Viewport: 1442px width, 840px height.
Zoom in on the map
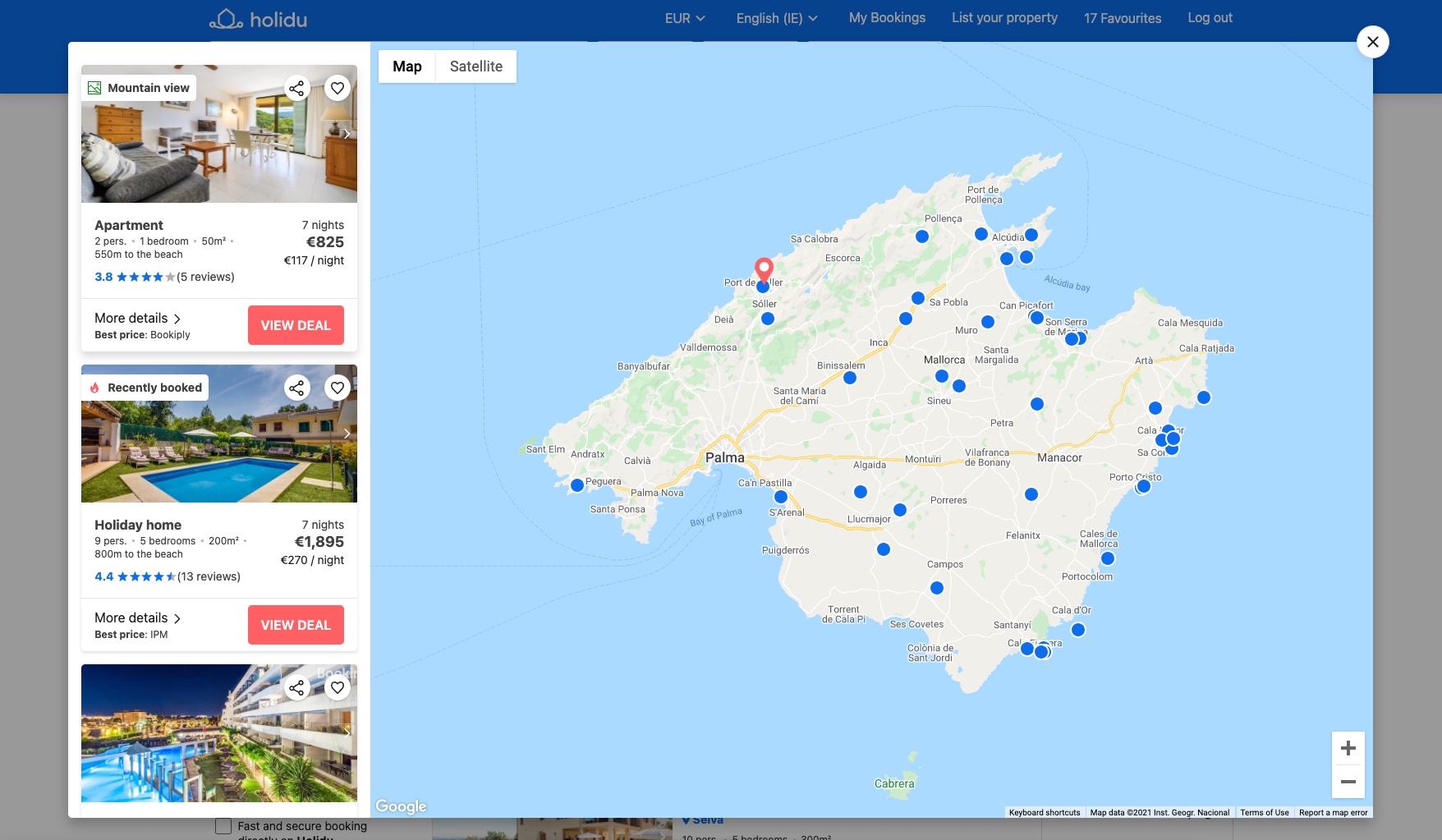click(x=1348, y=748)
